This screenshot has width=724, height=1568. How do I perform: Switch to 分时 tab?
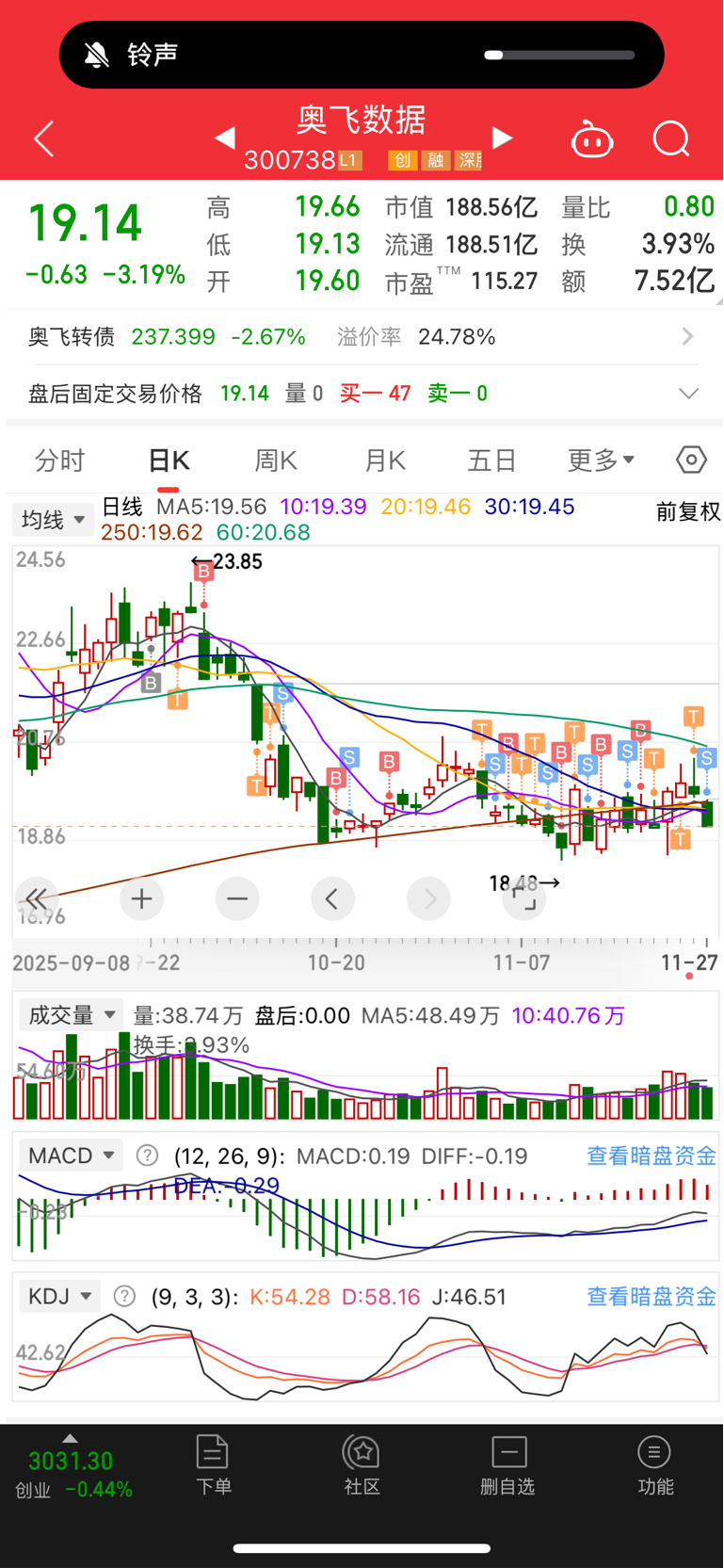coord(59,461)
